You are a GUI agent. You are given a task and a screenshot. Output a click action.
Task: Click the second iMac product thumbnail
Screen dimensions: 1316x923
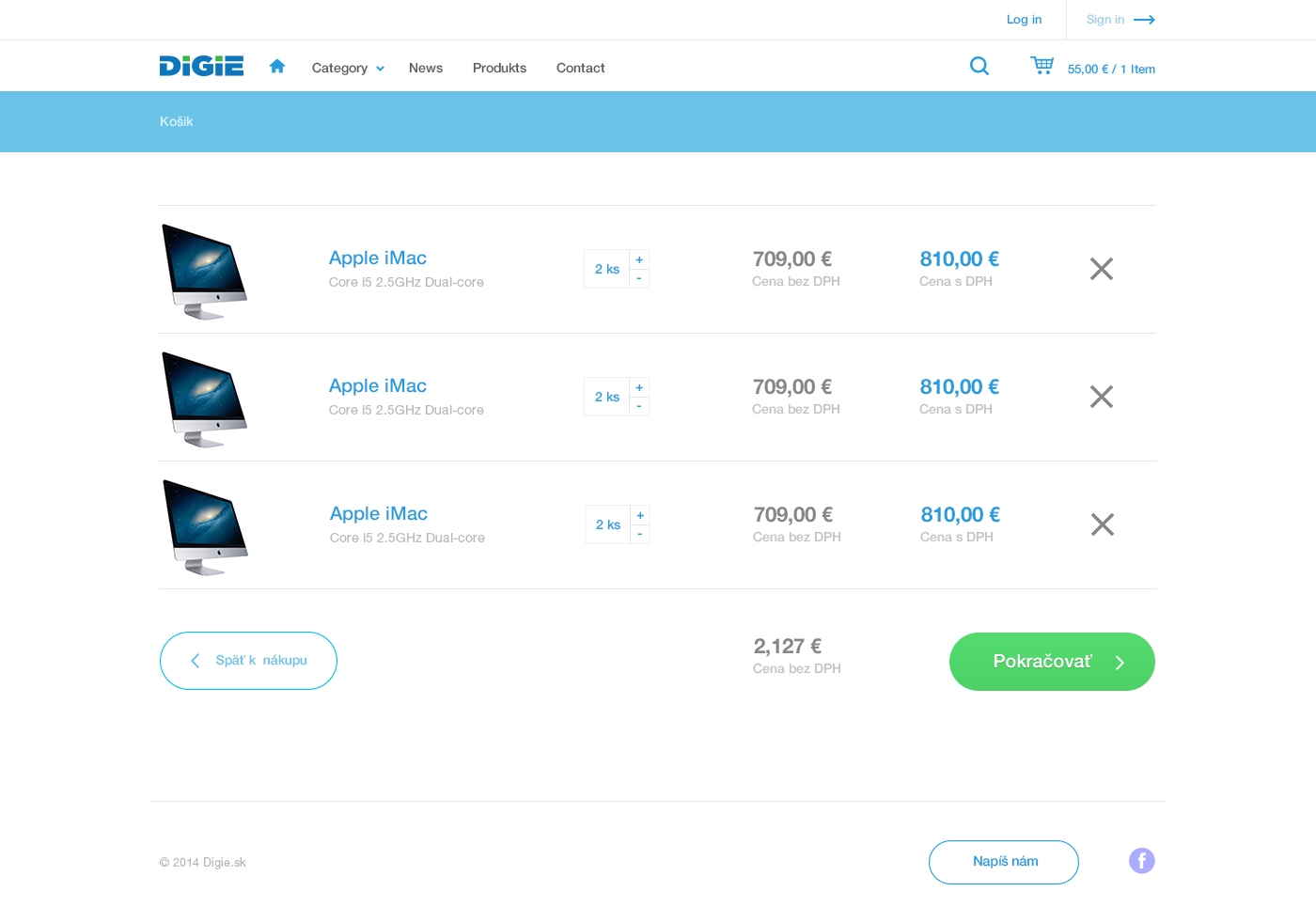[204, 399]
